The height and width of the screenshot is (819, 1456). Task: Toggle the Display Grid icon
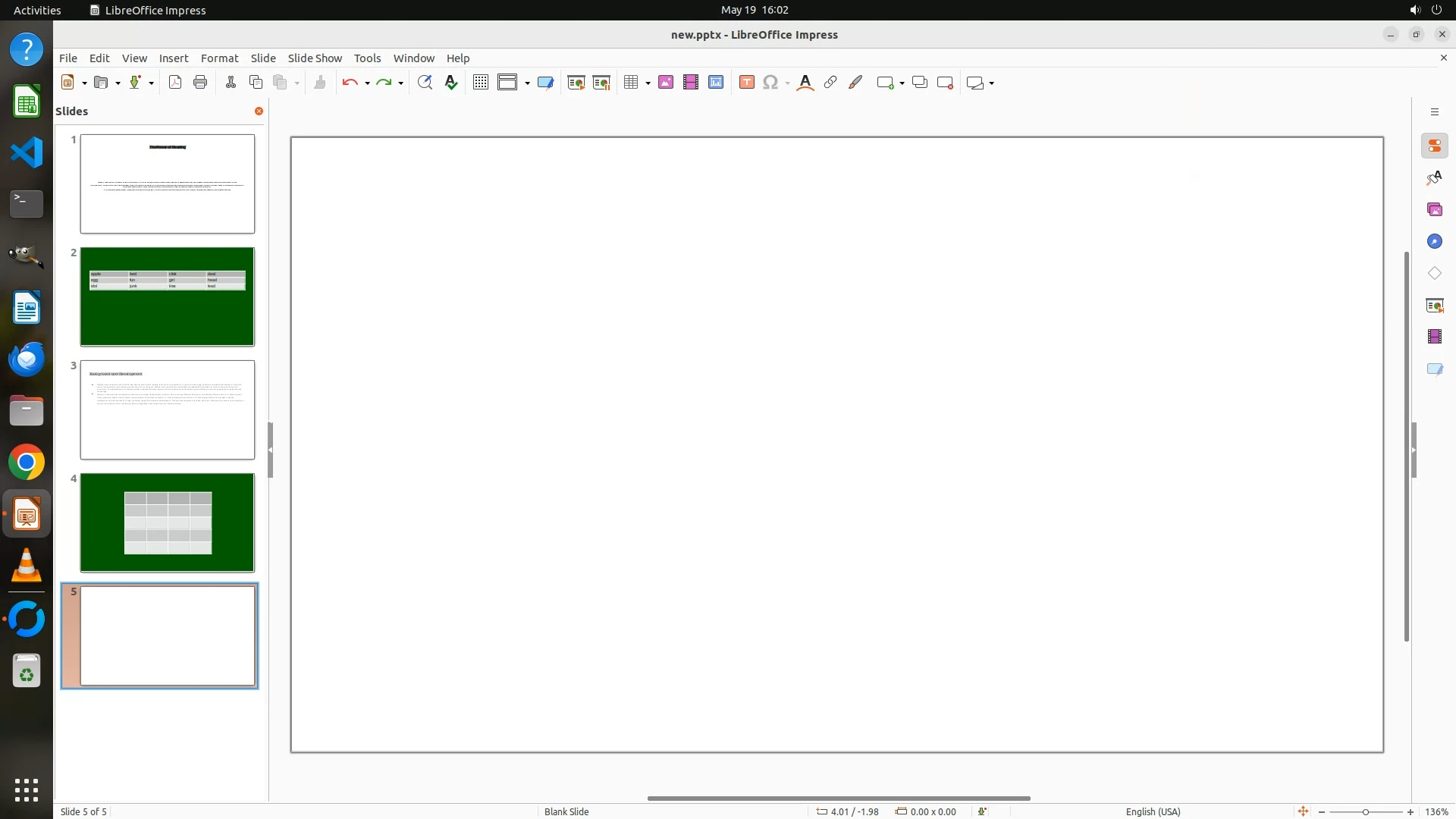click(480, 83)
